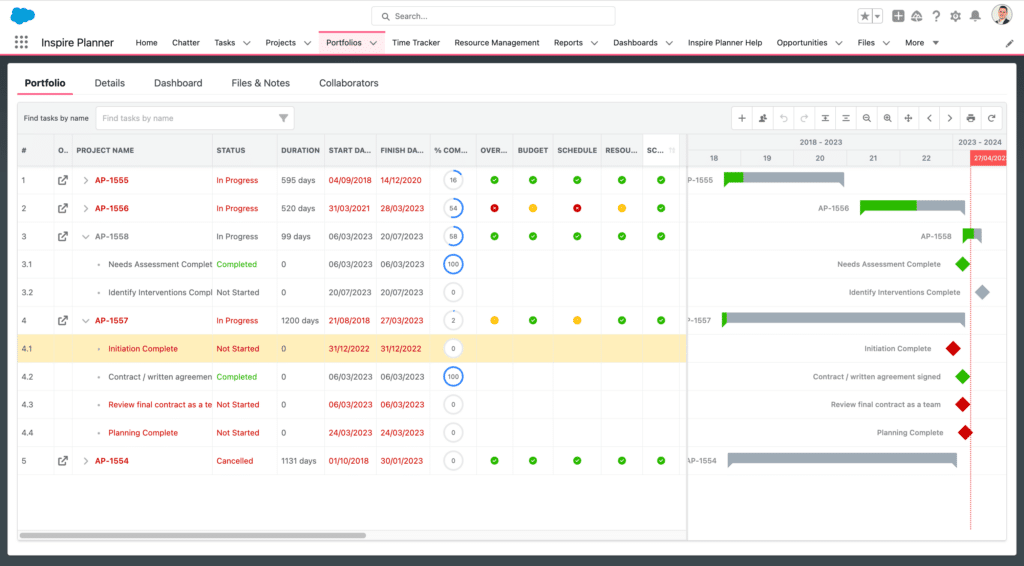Open the Time Tracker nav item
This screenshot has height=566, width=1024.
coord(415,43)
